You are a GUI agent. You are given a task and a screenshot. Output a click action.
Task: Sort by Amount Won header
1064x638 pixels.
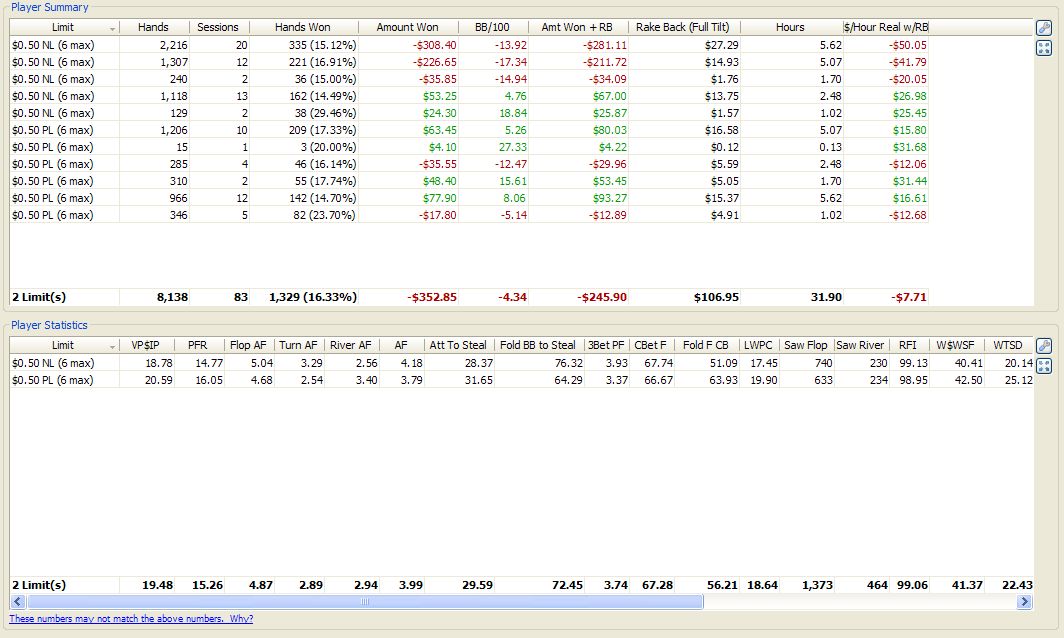(408, 27)
